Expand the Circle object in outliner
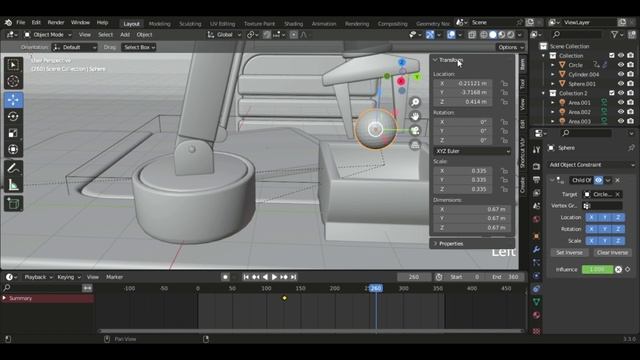The height and width of the screenshot is (360, 640). click(553, 65)
